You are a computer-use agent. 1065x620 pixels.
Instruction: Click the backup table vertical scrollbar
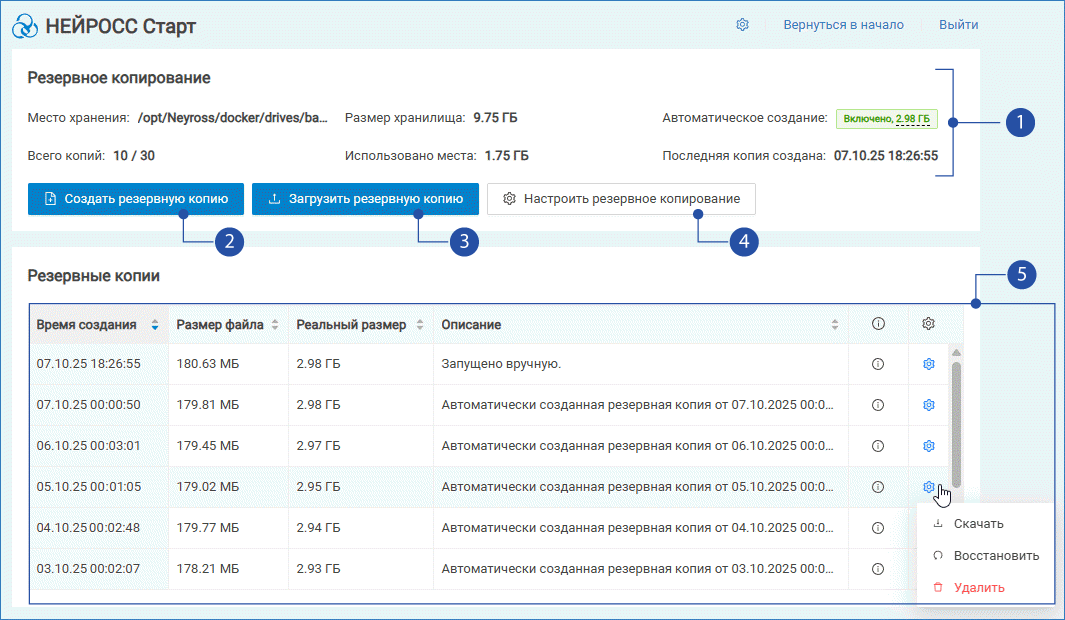(x=956, y=420)
